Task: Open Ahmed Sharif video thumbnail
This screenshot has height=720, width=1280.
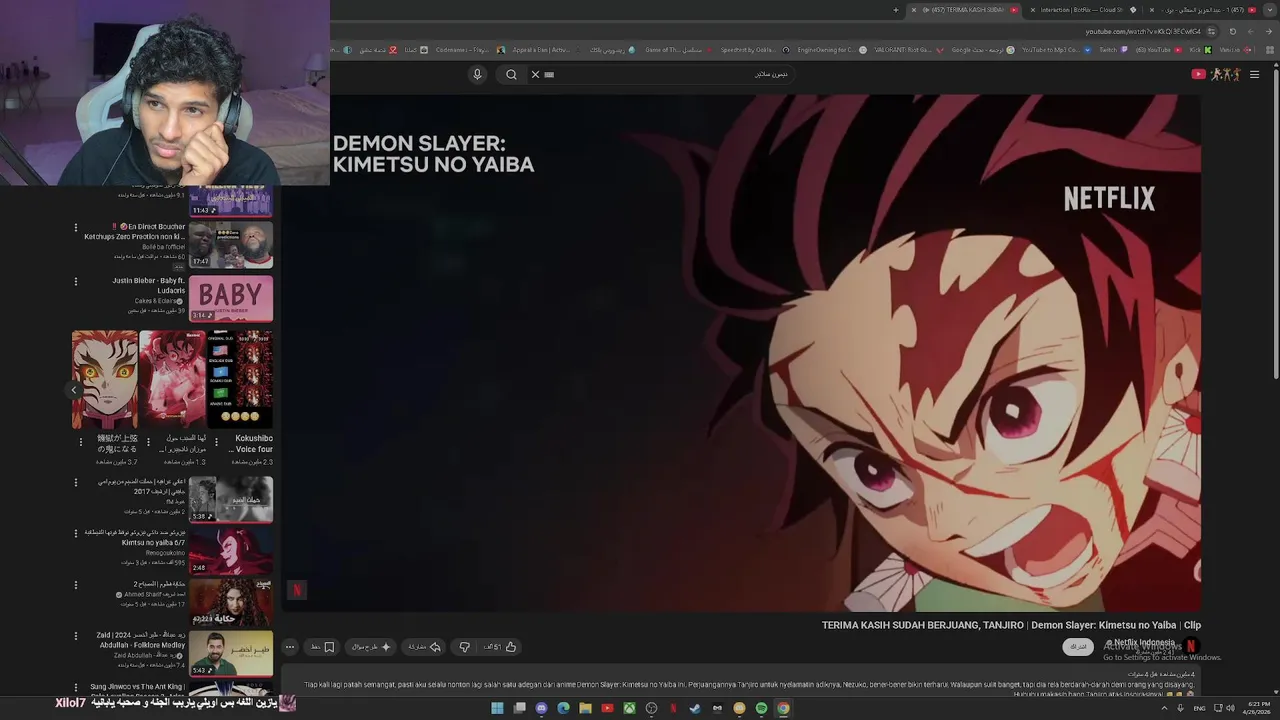Action: tap(231, 602)
